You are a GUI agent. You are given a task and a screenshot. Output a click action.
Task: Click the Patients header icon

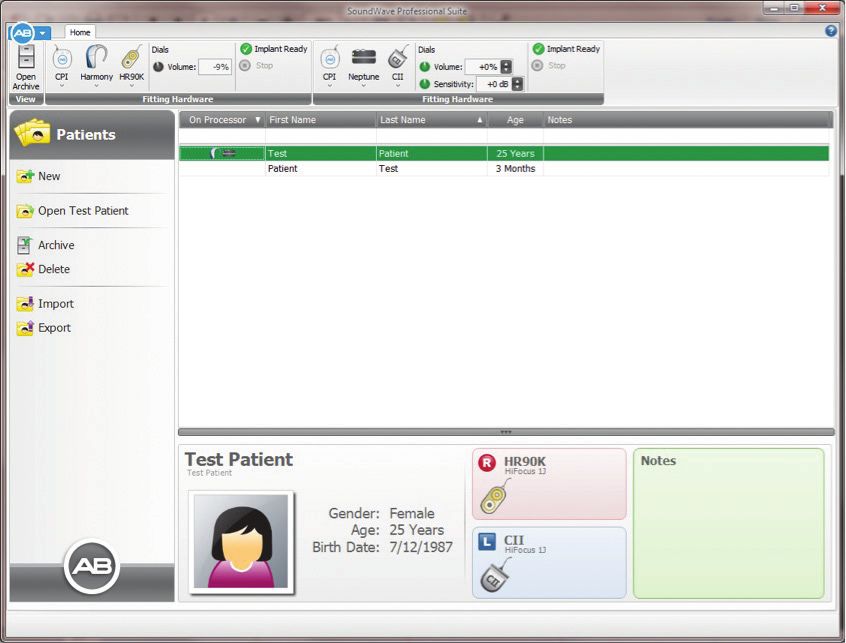(x=32, y=134)
